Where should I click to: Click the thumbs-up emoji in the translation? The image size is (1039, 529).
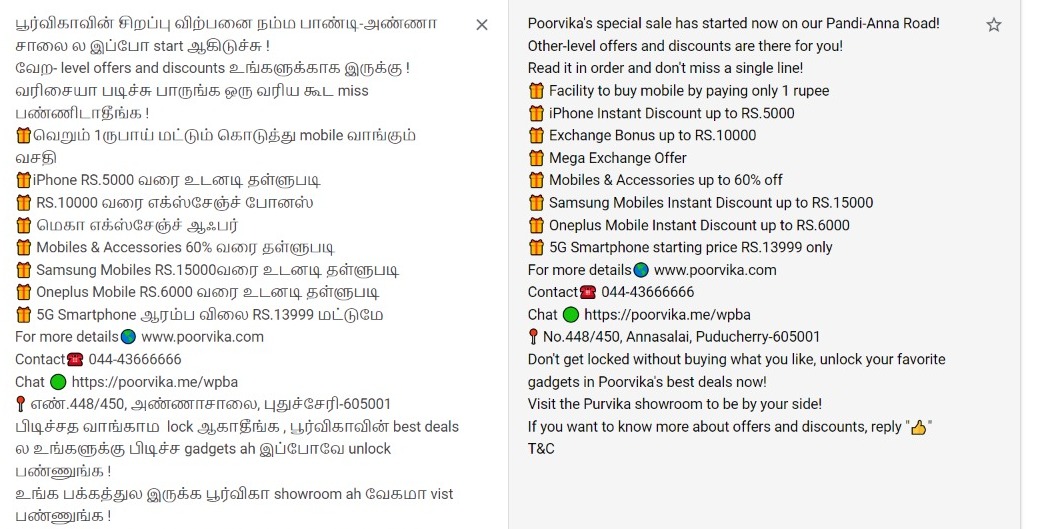pos(918,427)
